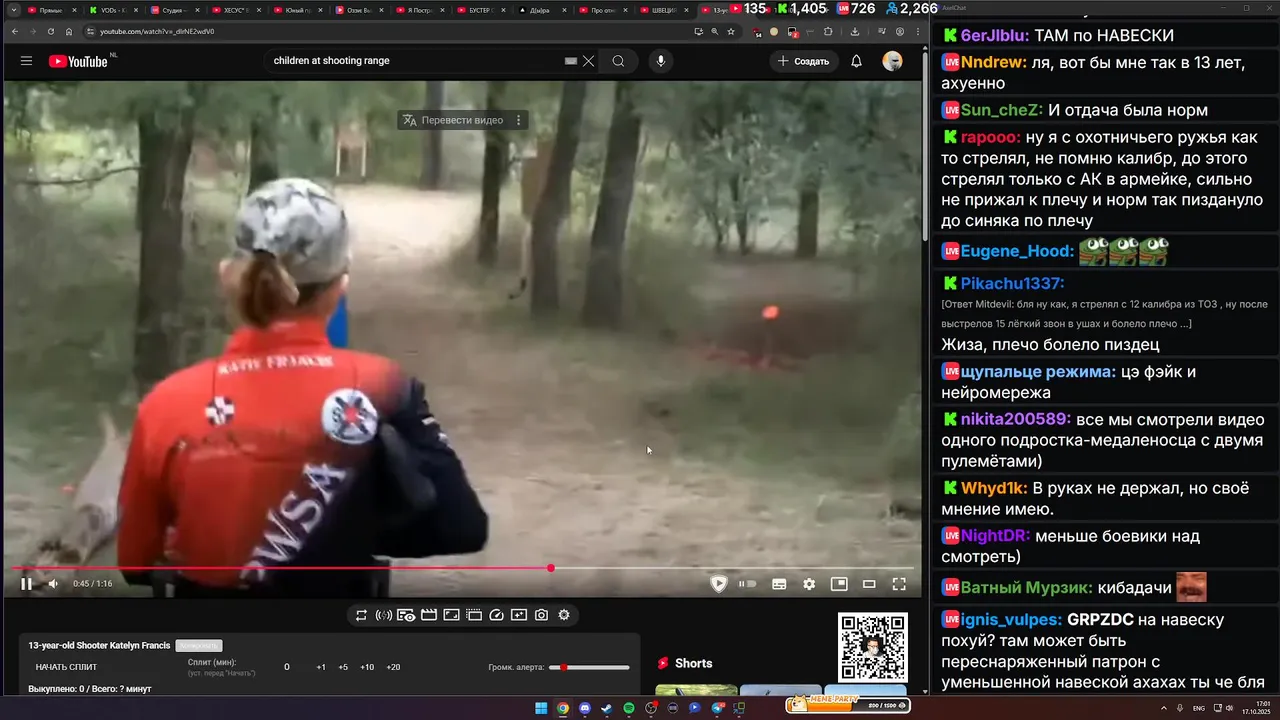Click the playback speed gauge icon
The image size is (1280, 720).
tap(496, 615)
